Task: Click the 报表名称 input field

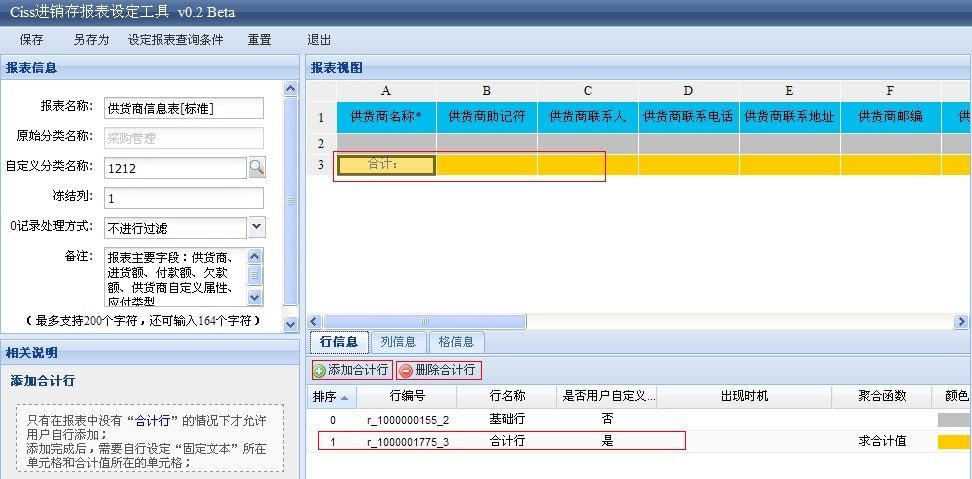Action: pos(183,107)
